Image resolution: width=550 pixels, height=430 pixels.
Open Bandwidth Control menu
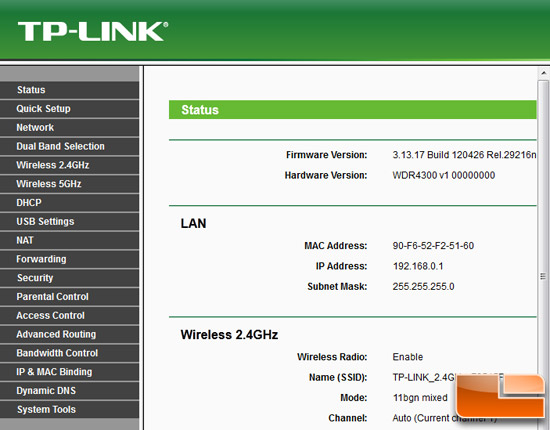[x=69, y=353]
